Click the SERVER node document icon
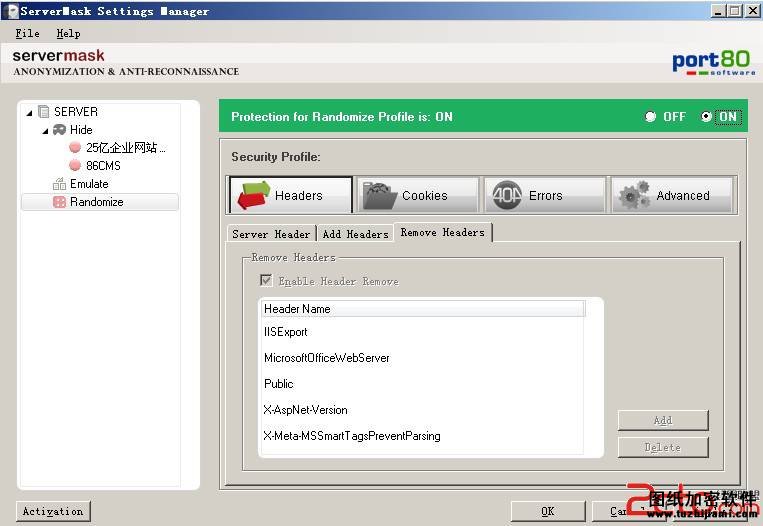 click(x=44, y=112)
